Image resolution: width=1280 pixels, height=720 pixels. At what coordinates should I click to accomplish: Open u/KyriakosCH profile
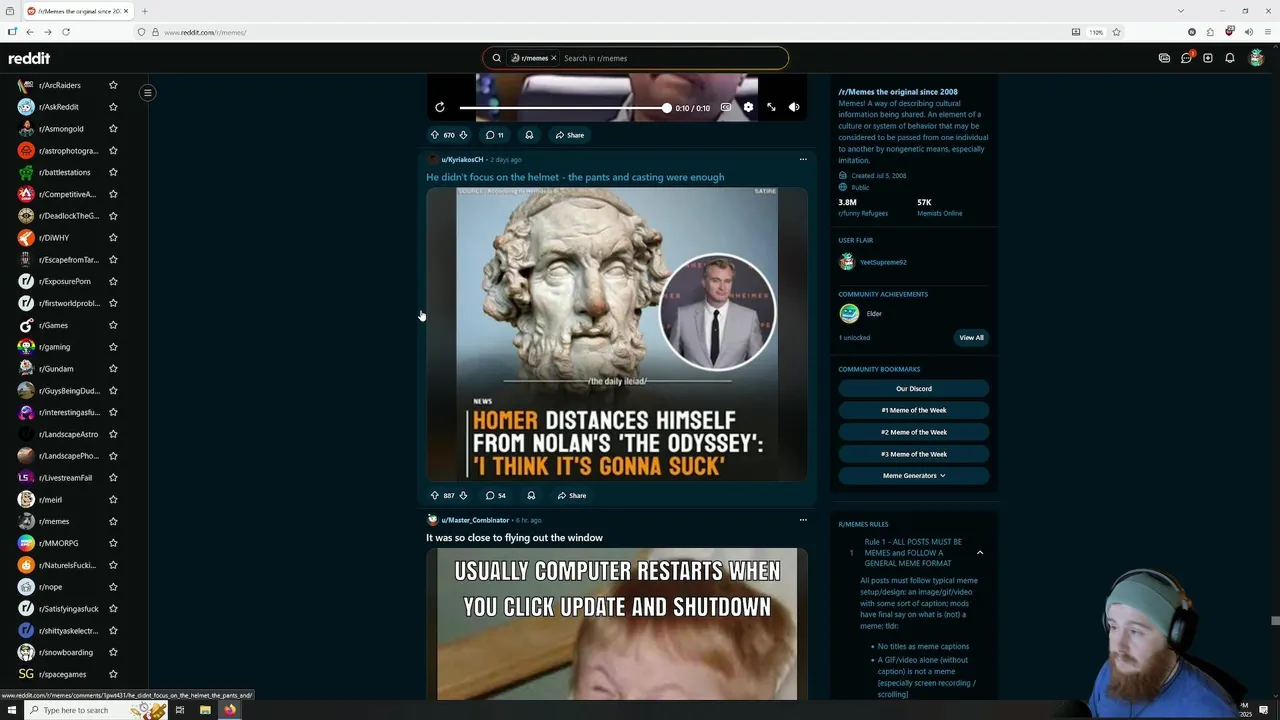pos(462,160)
